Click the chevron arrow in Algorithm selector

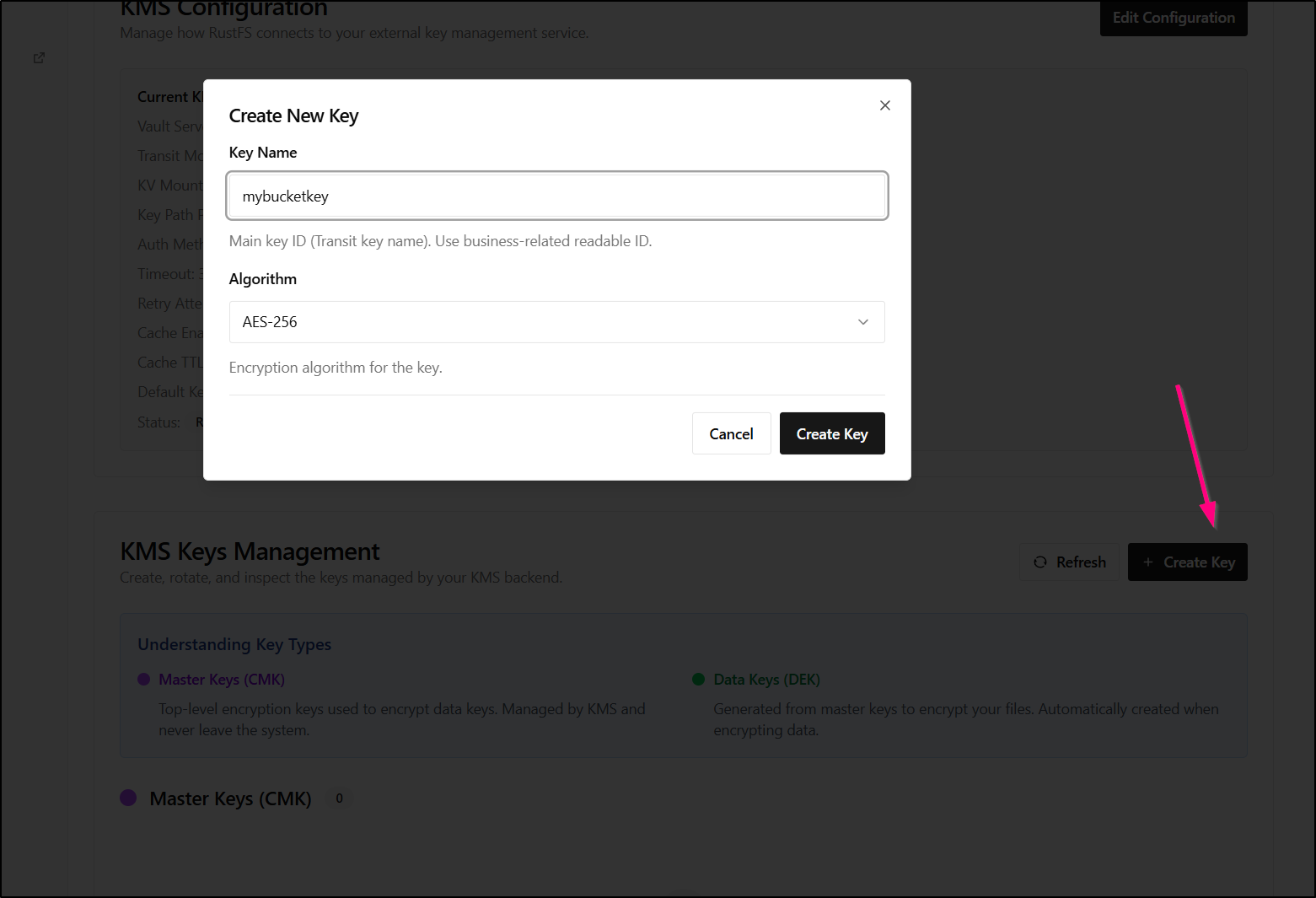tap(862, 322)
